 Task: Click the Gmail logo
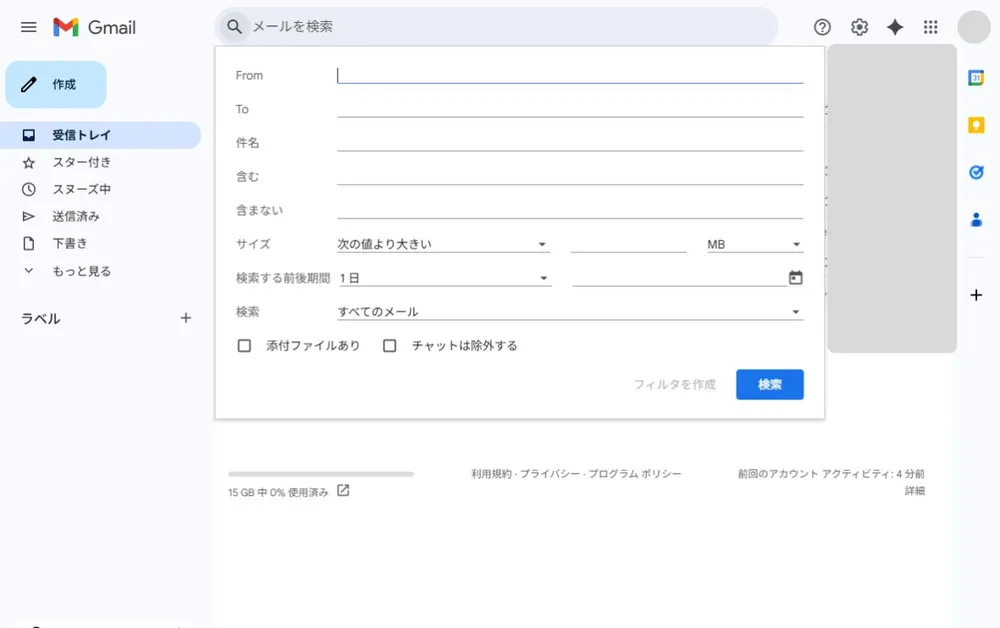coord(94,27)
